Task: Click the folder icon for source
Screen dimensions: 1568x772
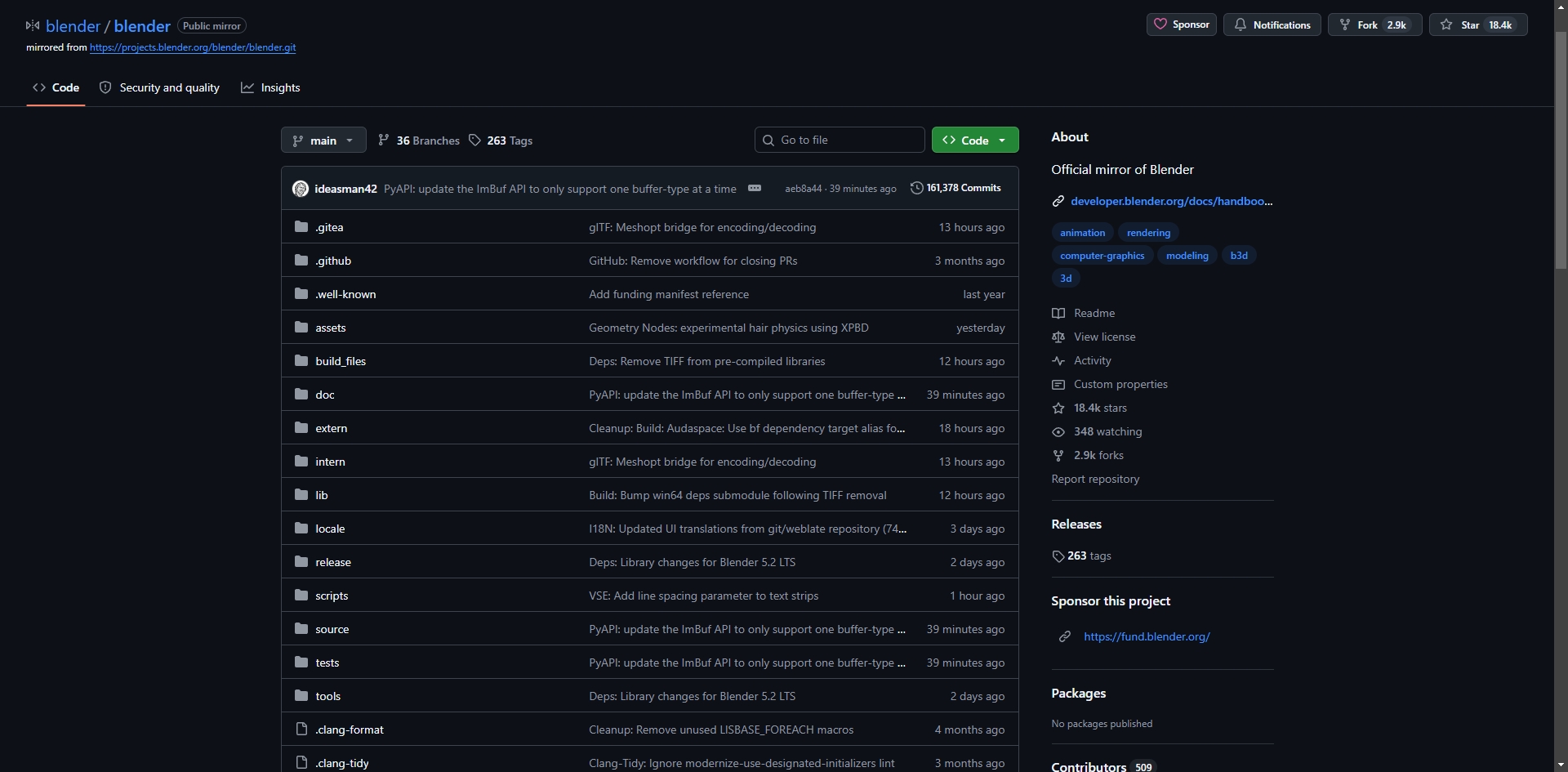Action: pyautogui.click(x=301, y=628)
